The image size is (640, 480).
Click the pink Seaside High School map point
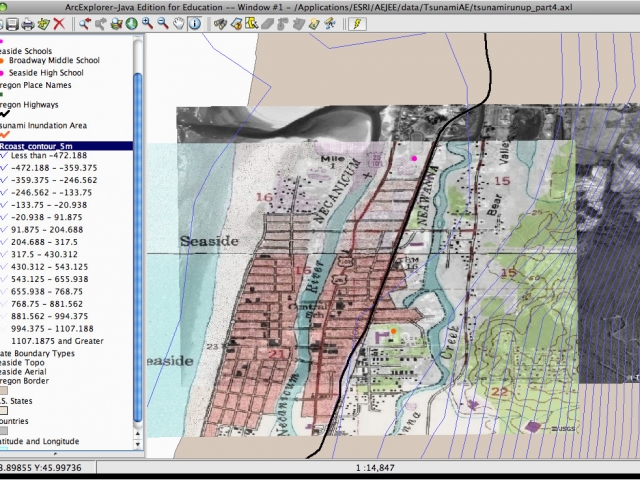414,158
